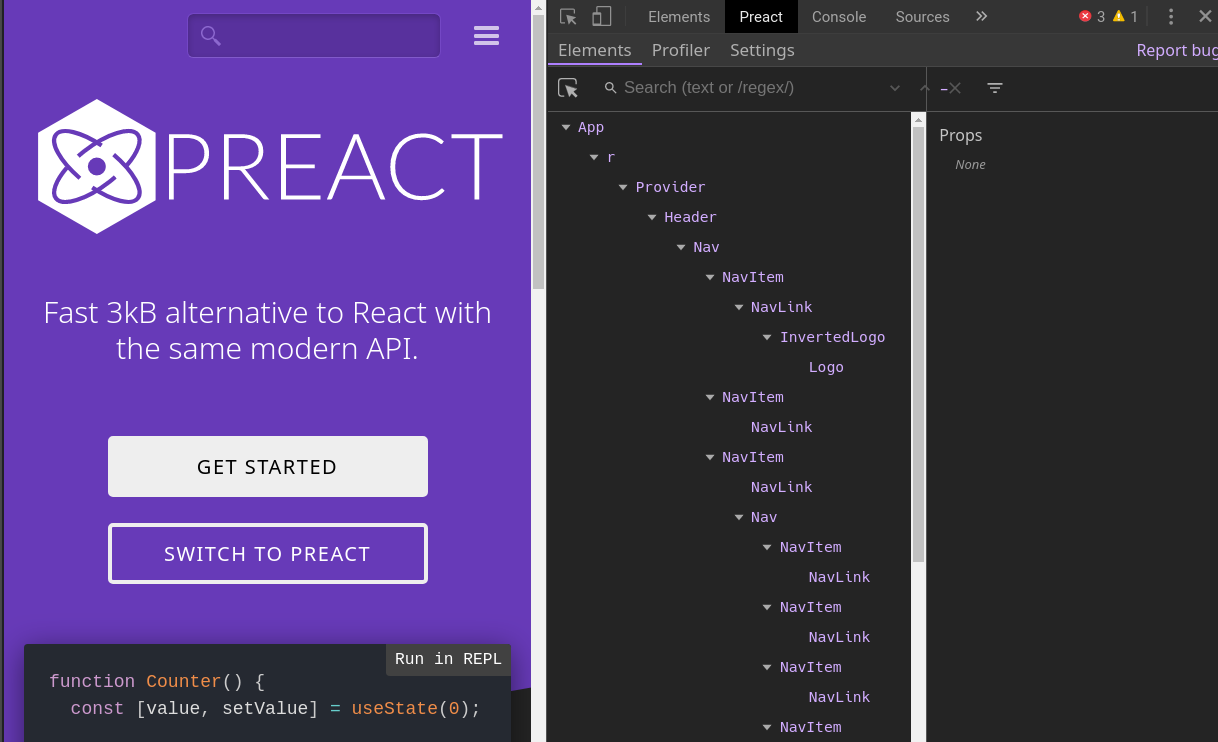
Task: Select Preact Elements sub-tab under main tabs
Action: [x=595, y=50]
